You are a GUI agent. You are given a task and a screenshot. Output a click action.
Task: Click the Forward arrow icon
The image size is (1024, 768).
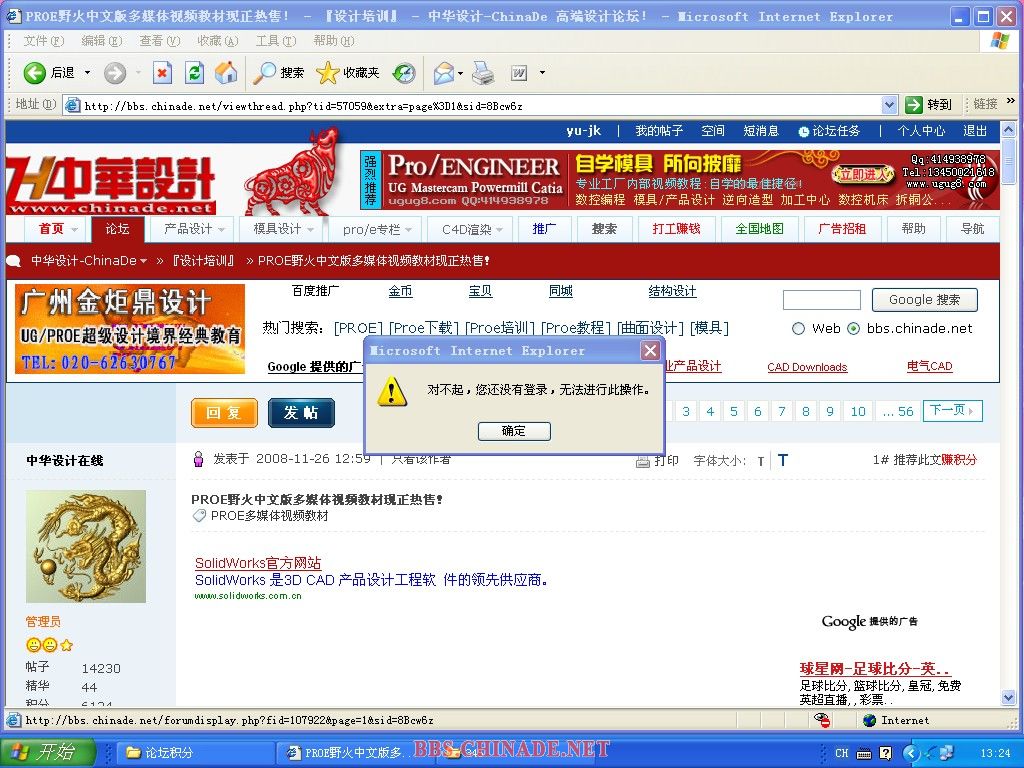(x=115, y=72)
